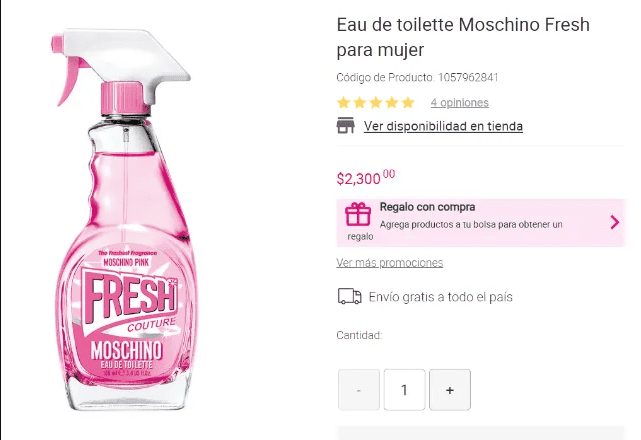Click the quantity input field
Image resolution: width=641 pixels, height=440 pixels.
[x=404, y=390]
